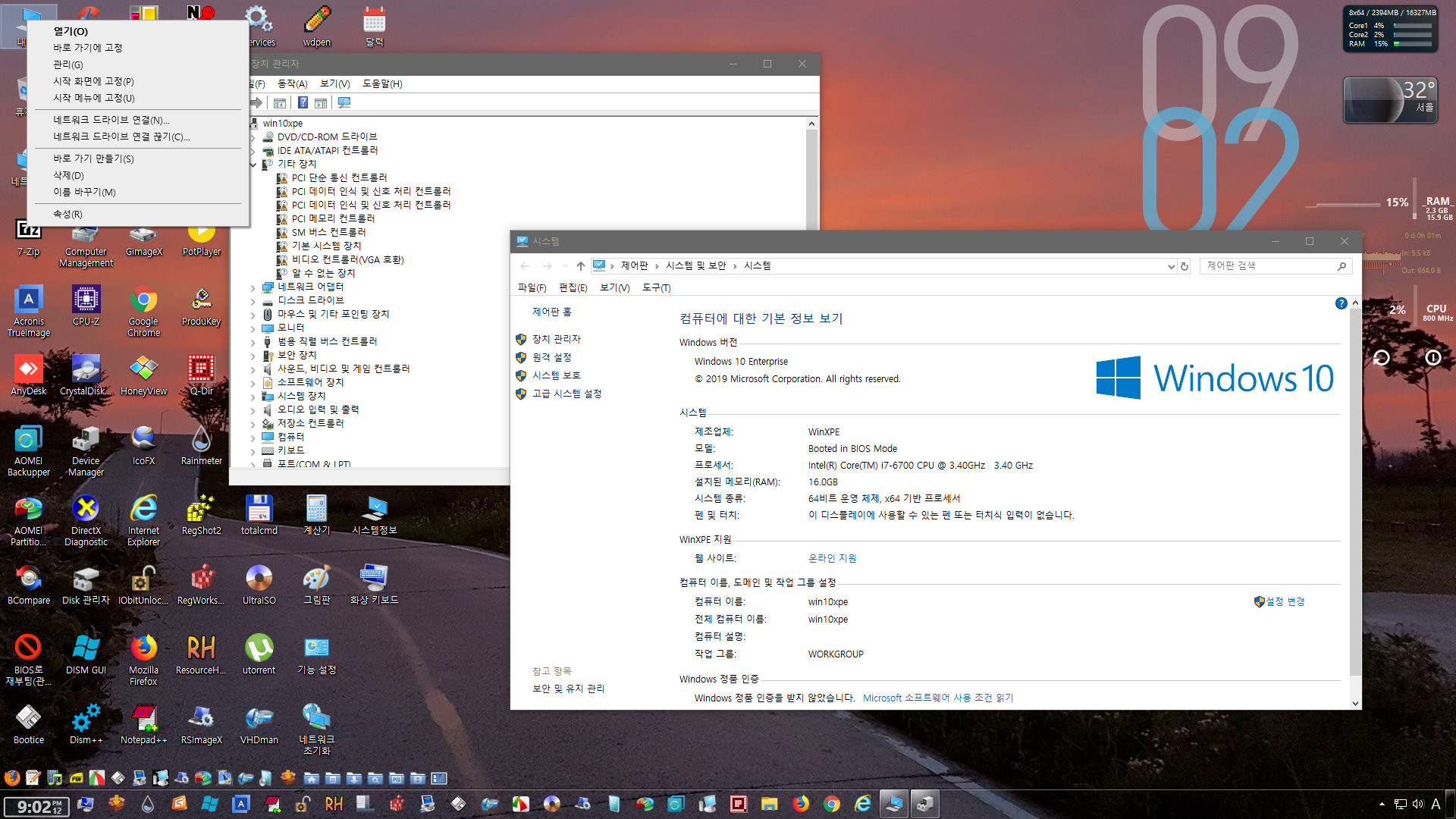
Task: Open AOMEI Backupper desktop icon
Action: tap(28, 450)
